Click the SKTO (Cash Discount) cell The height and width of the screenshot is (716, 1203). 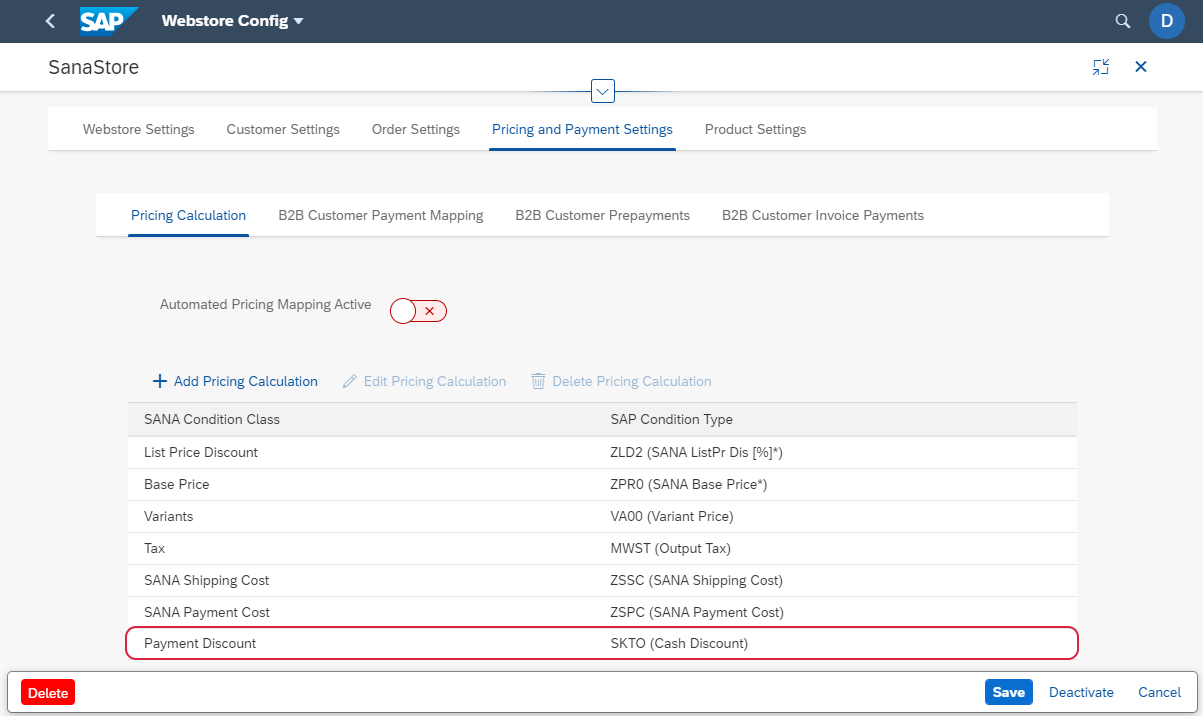click(679, 644)
